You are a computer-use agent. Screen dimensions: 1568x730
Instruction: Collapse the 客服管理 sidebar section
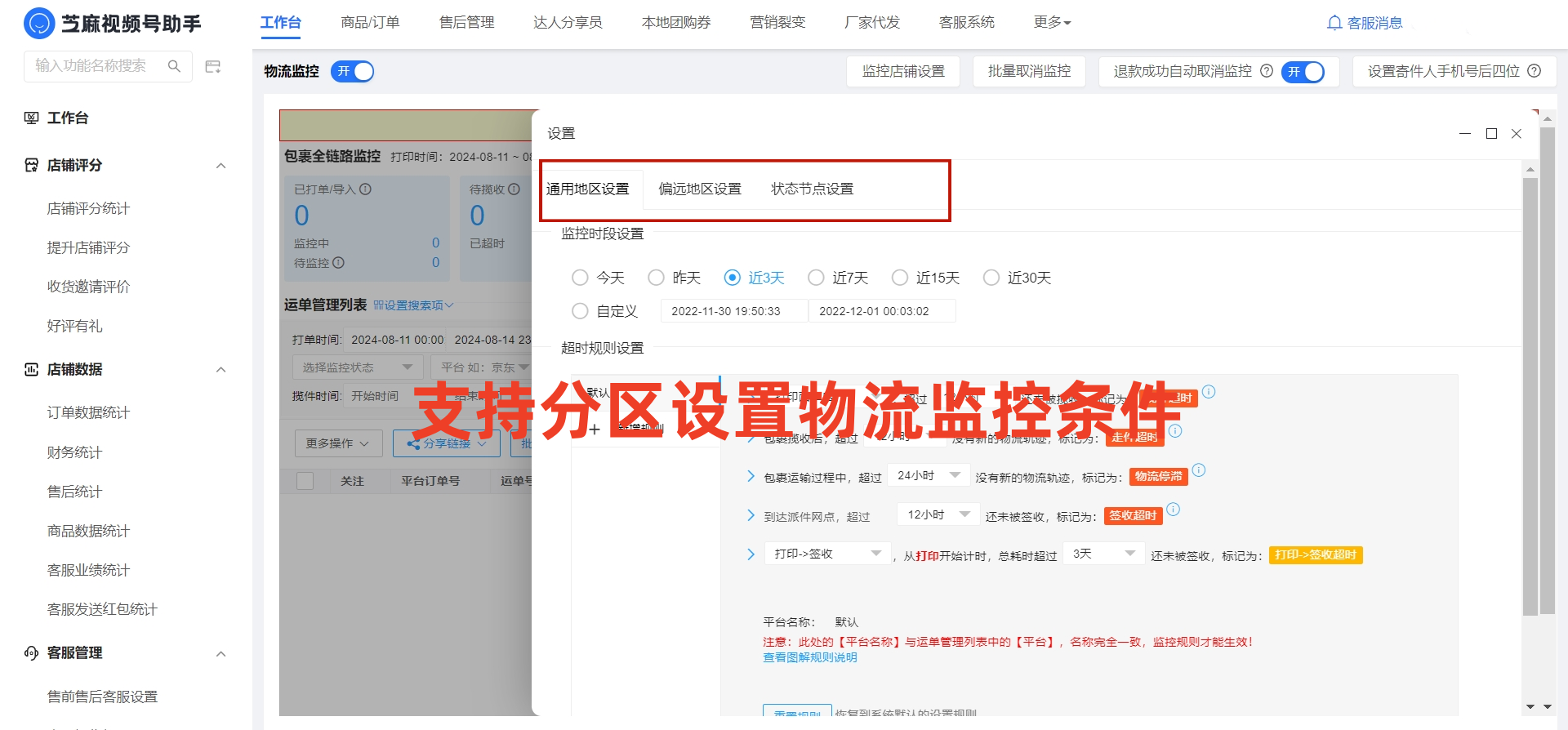[220, 653]
